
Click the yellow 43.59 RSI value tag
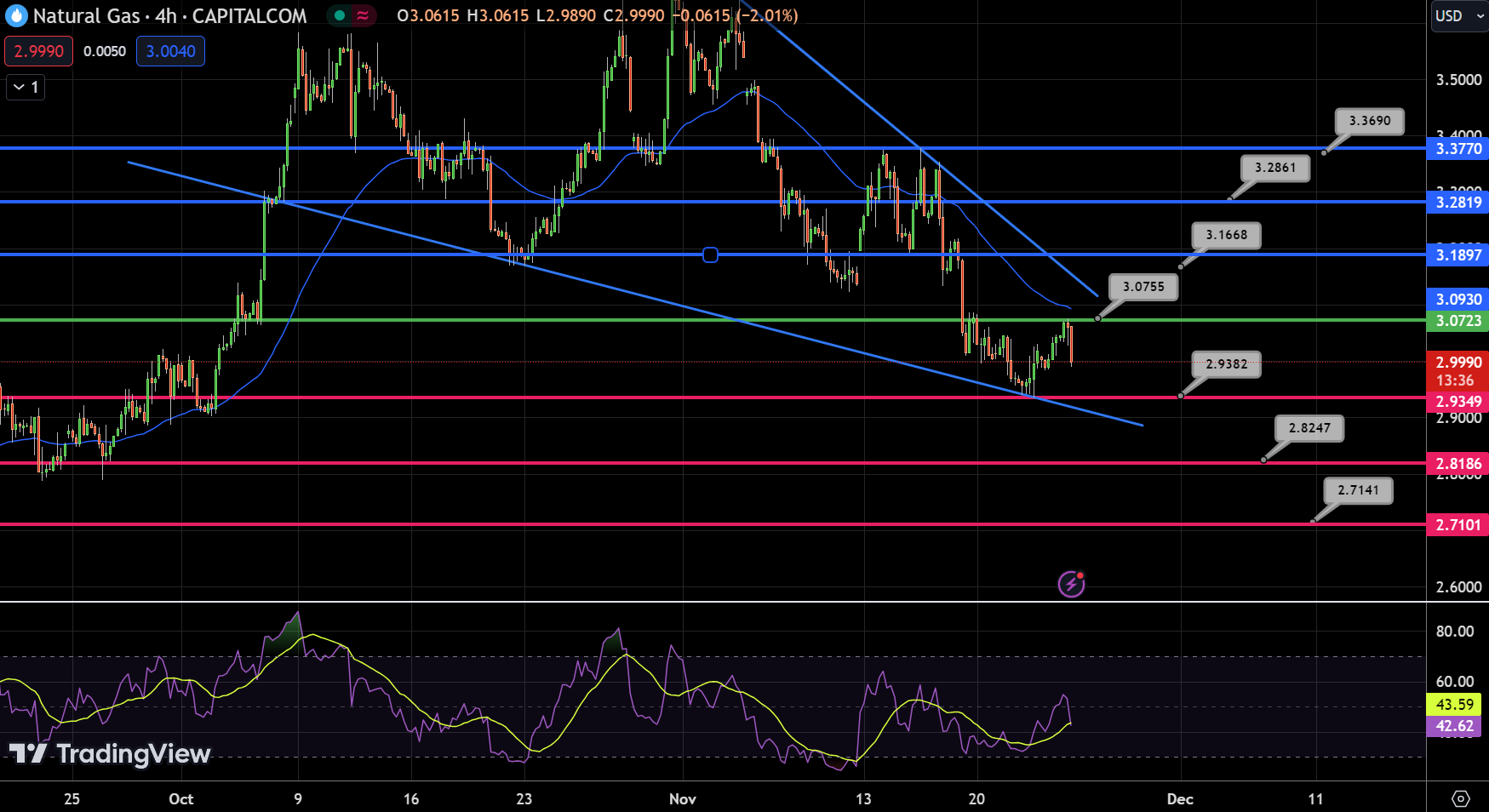coord(1454,705)
